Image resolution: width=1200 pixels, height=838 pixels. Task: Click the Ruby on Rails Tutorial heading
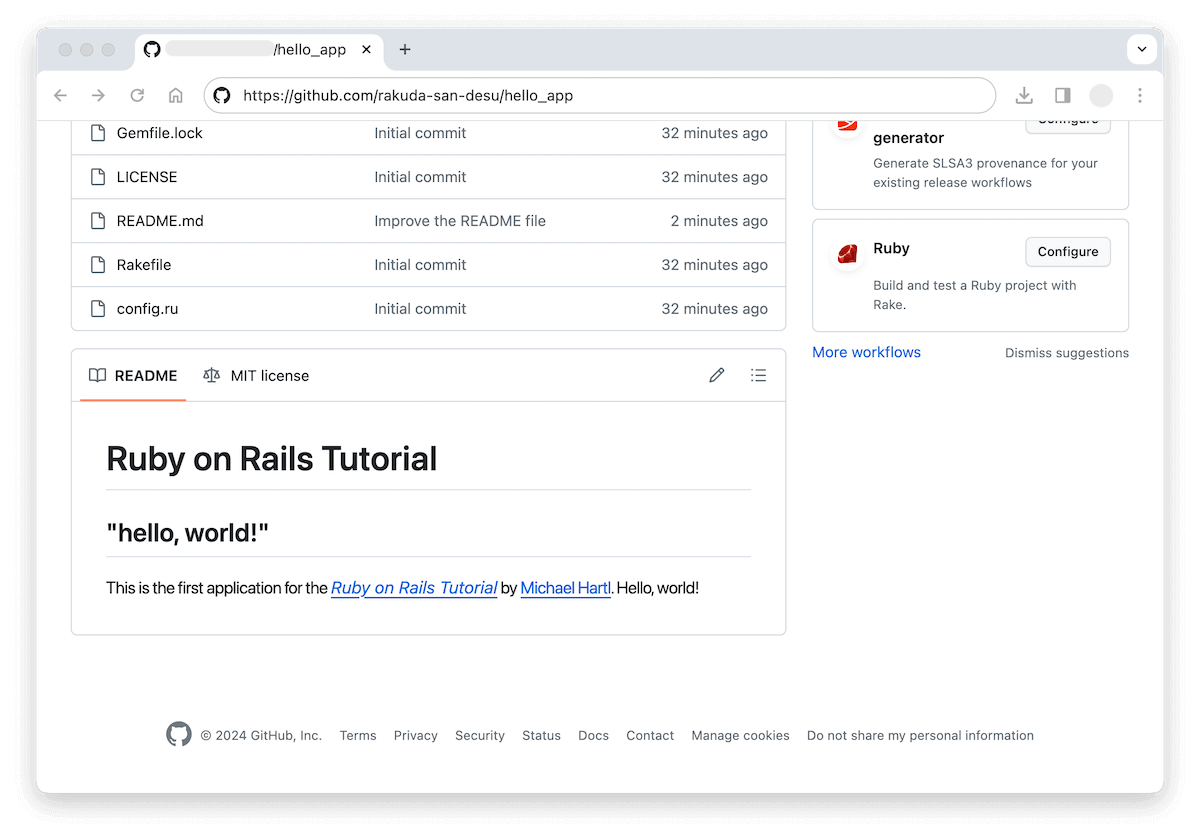272,459
